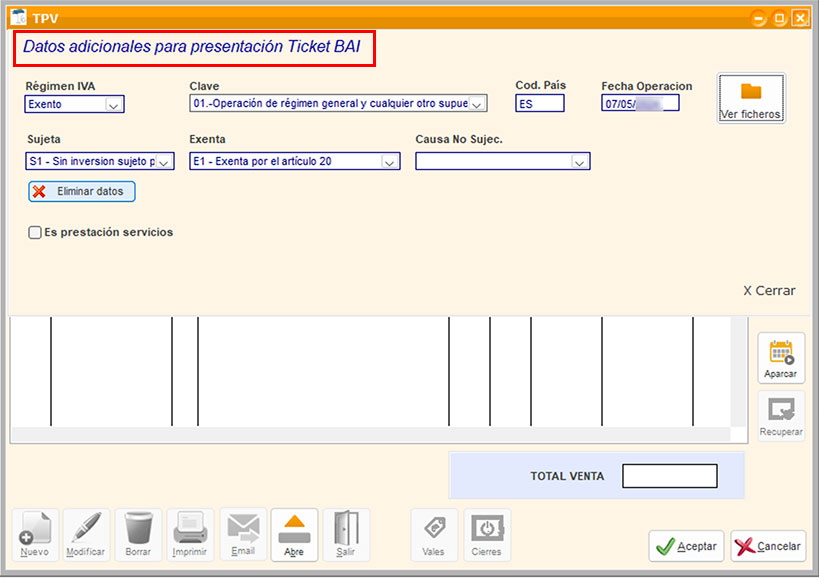Click the Fecha Operacion date field

pyautogui.click(x=640, y=103)
